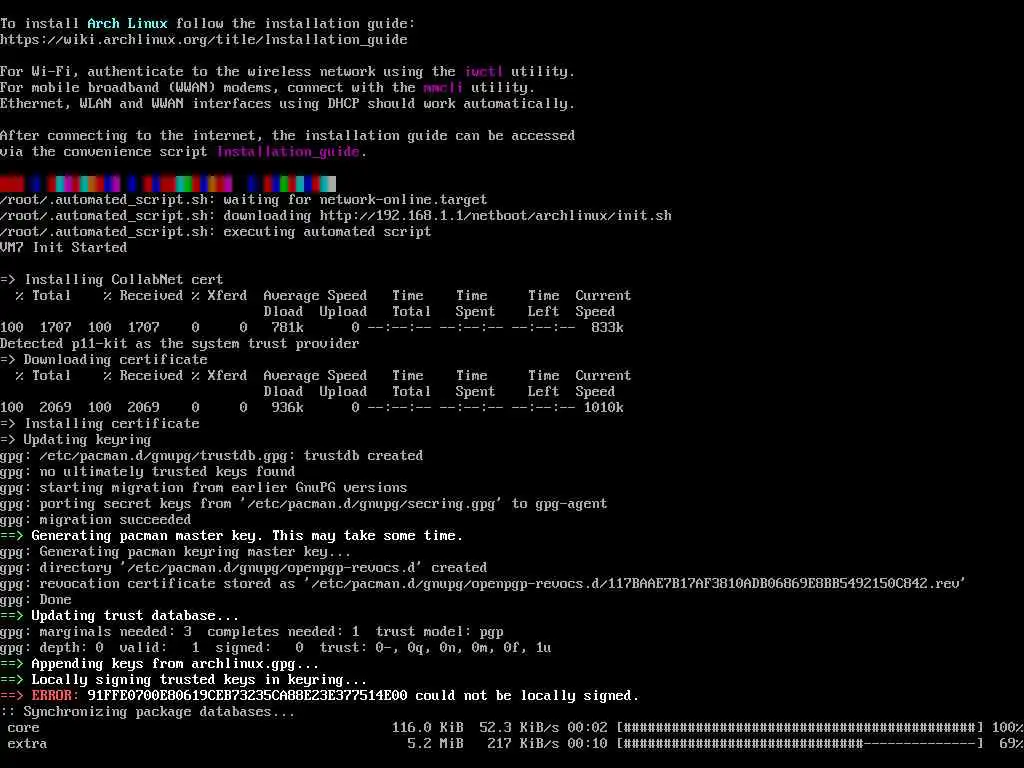Click the '5.2 MiB' extra size

(436, 744)
